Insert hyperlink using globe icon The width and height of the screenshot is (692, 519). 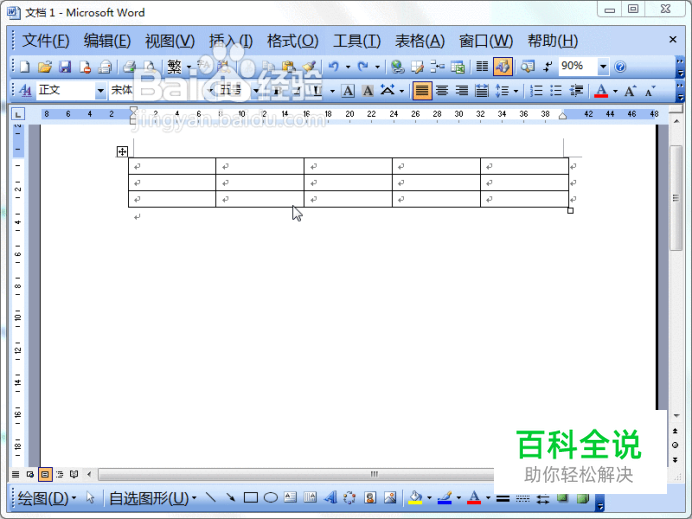tap(398, 67)
